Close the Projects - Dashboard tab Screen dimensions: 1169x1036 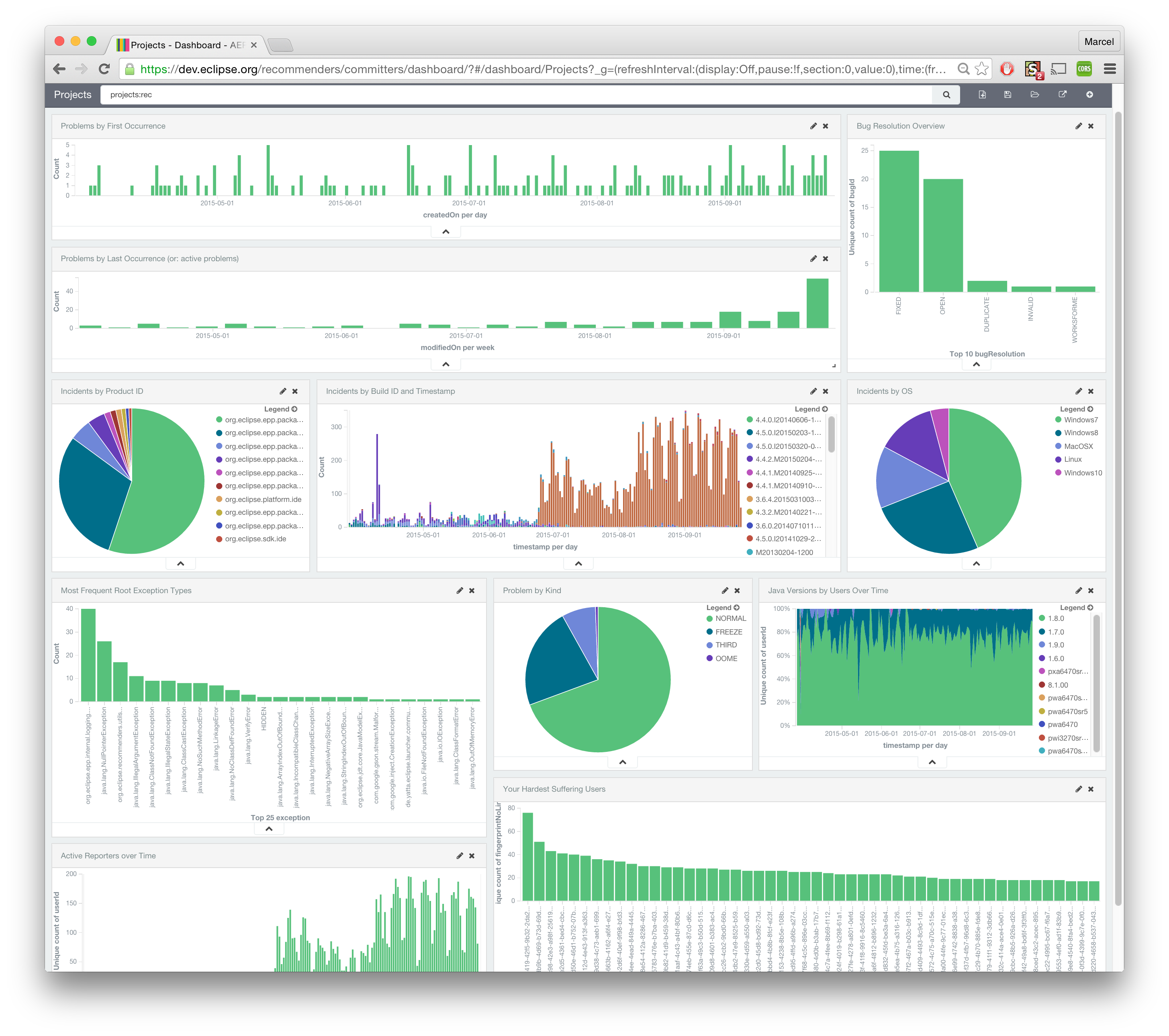(254, 45)
